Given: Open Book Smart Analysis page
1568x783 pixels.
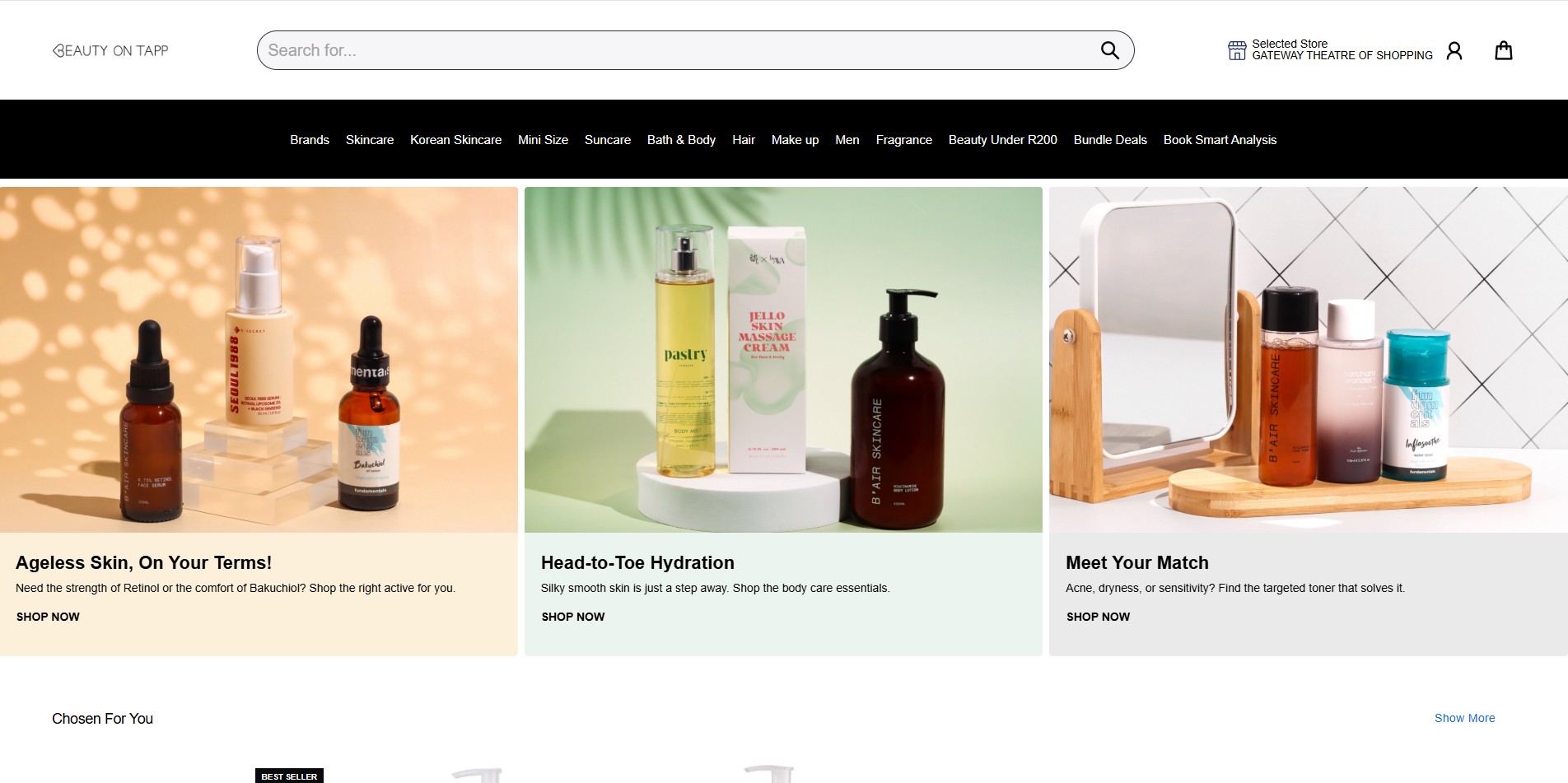Looking at the screenshot, I should (x=1220, y=140).
